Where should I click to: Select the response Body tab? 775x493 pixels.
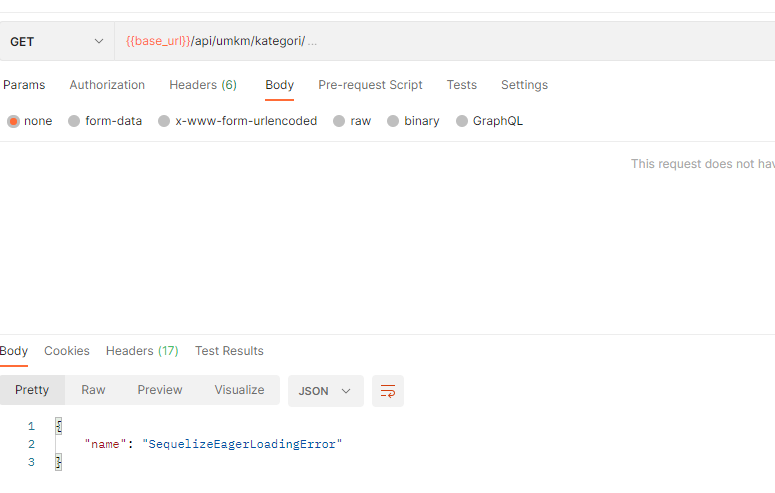point(14,351)
